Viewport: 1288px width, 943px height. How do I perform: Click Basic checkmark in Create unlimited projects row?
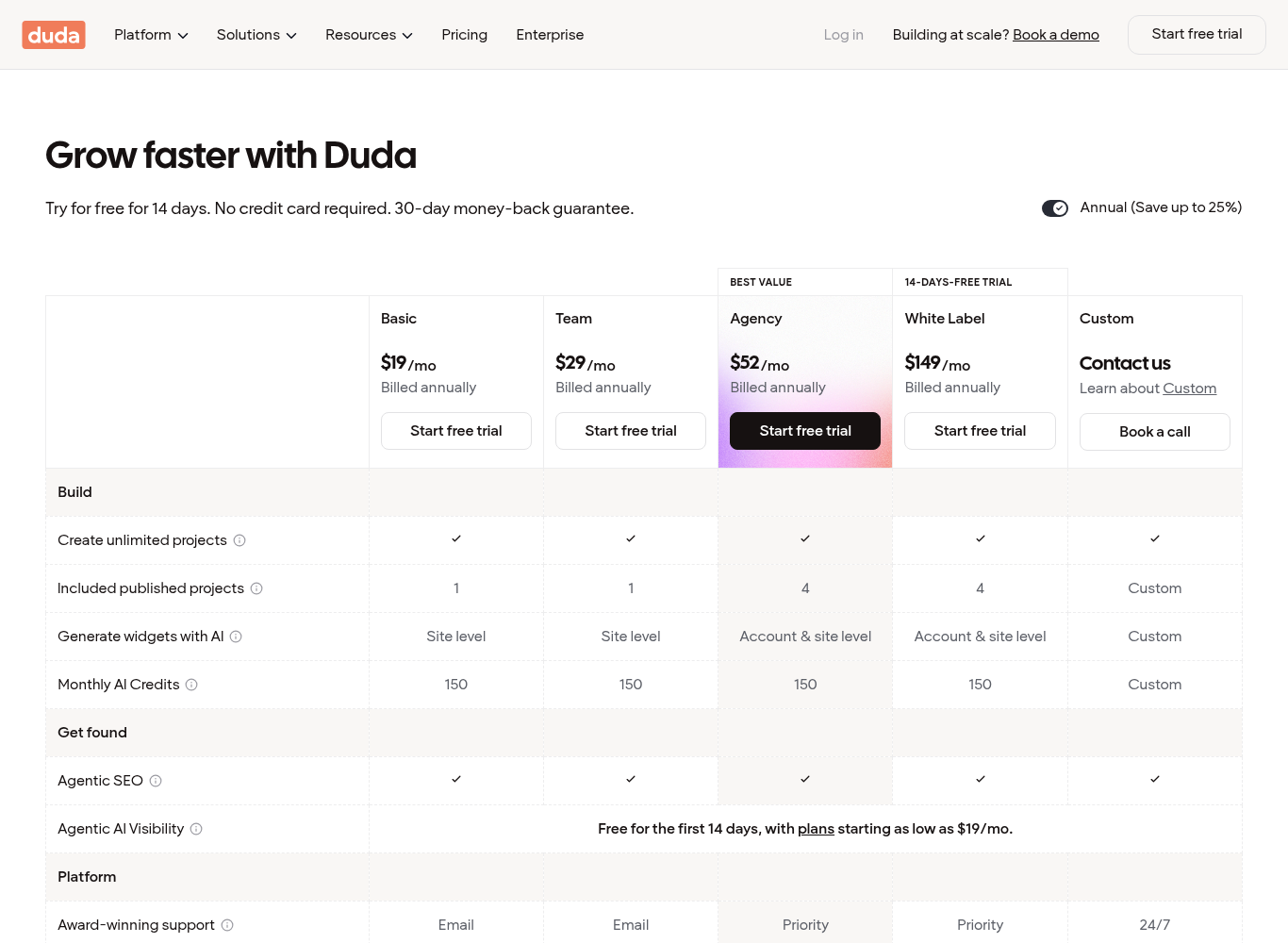[456, 538]
